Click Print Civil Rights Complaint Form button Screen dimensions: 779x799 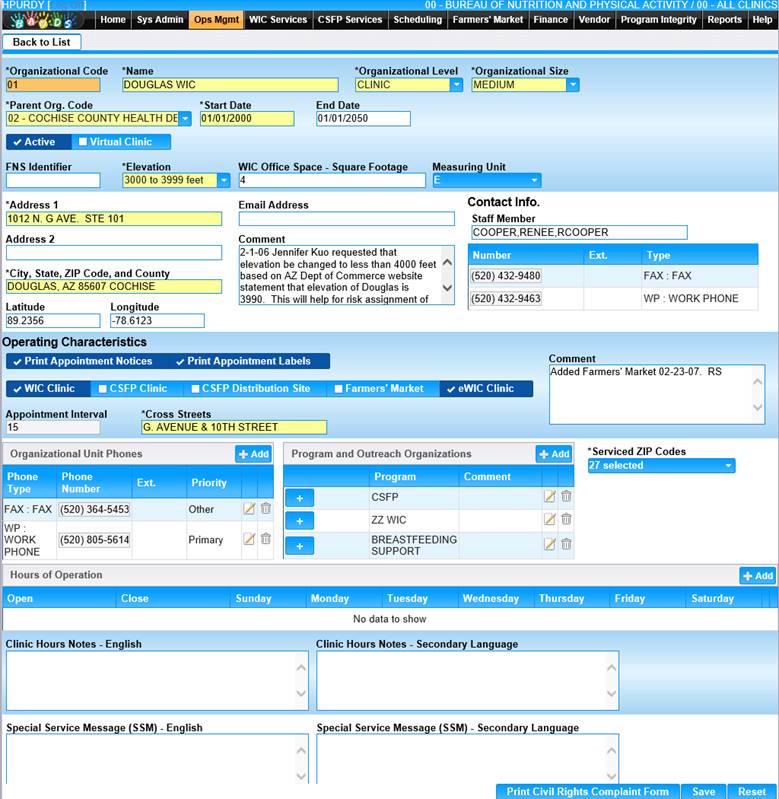coord(587,791)
